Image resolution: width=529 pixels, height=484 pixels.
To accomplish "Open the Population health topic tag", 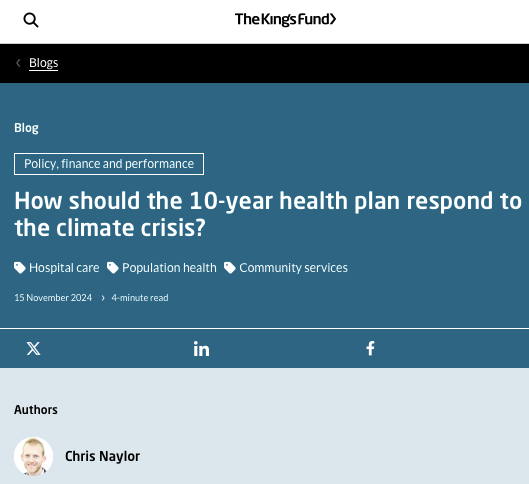I will tap(169, 268).
